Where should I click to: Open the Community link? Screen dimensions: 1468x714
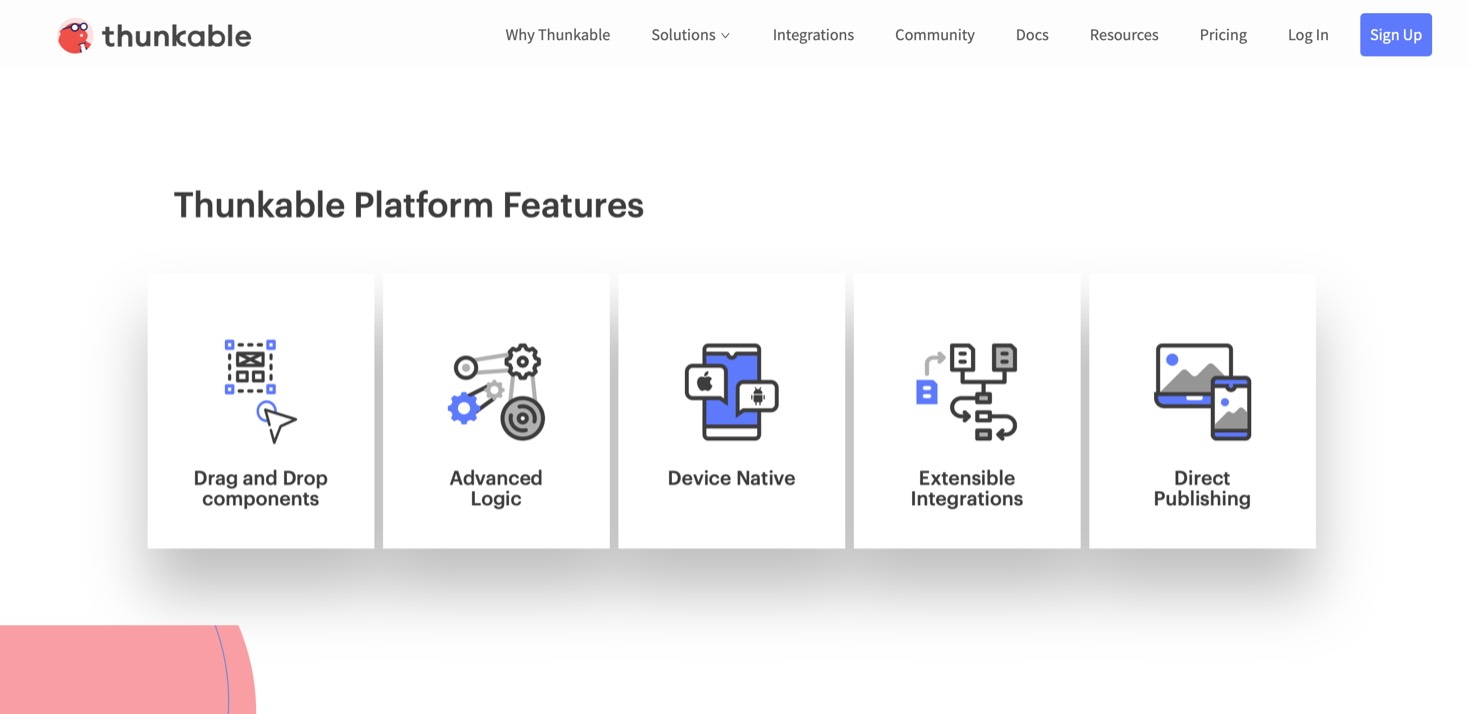pos(934,35)
